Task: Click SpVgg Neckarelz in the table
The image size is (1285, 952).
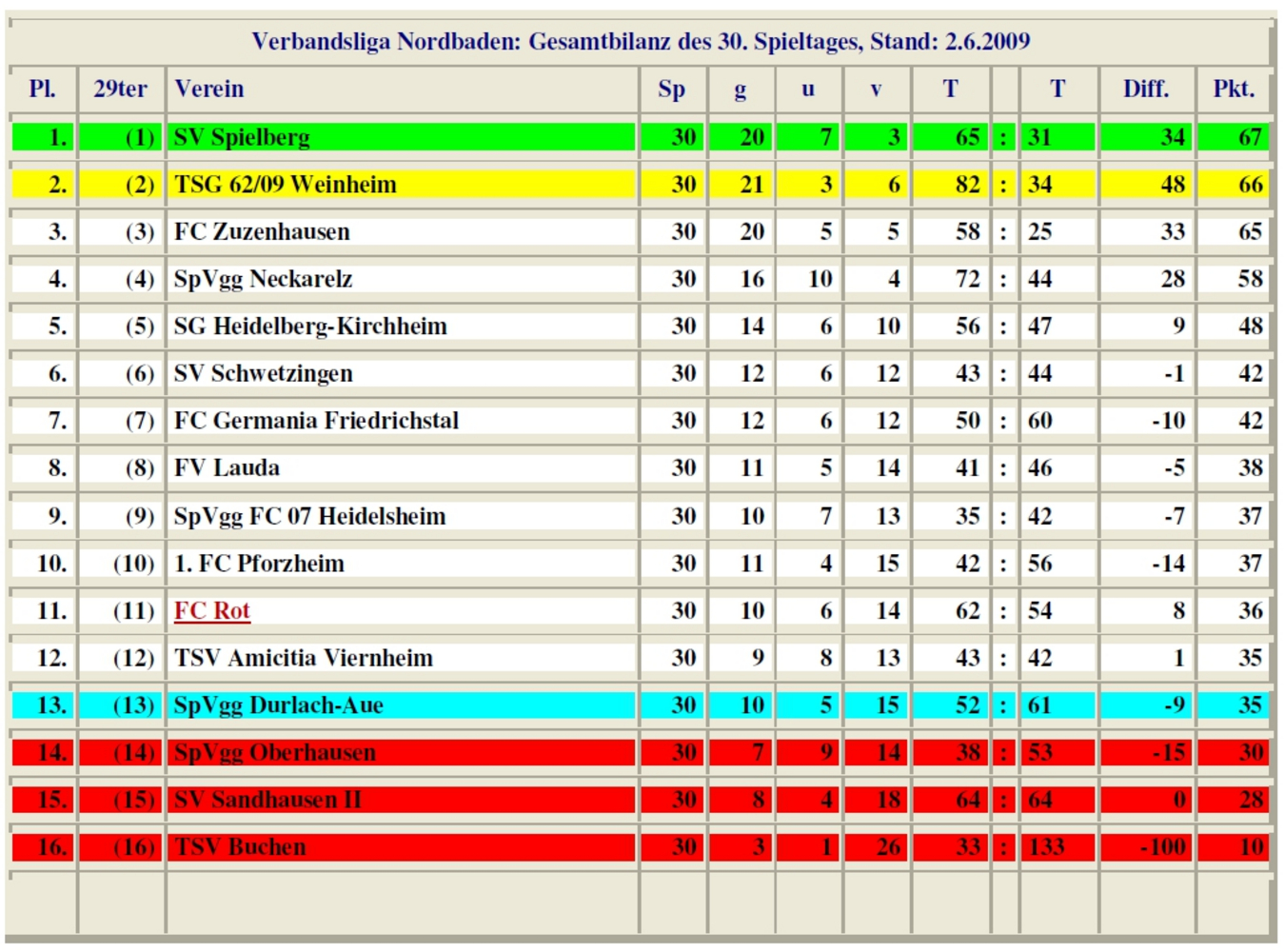Action: (x=263, y=279)
